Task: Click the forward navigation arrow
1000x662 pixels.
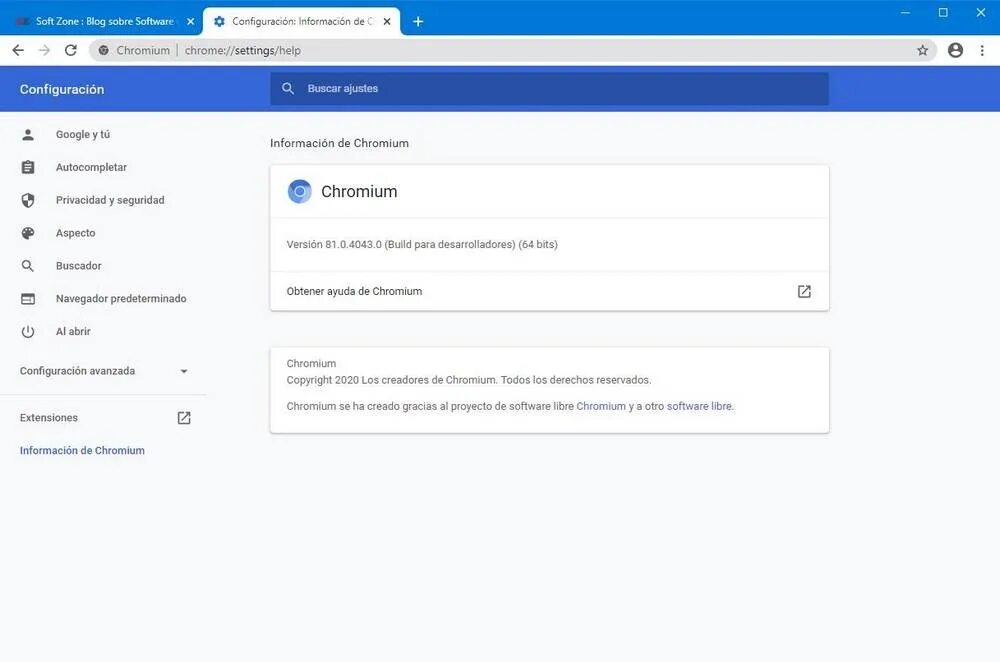Action: coord(44,50)
